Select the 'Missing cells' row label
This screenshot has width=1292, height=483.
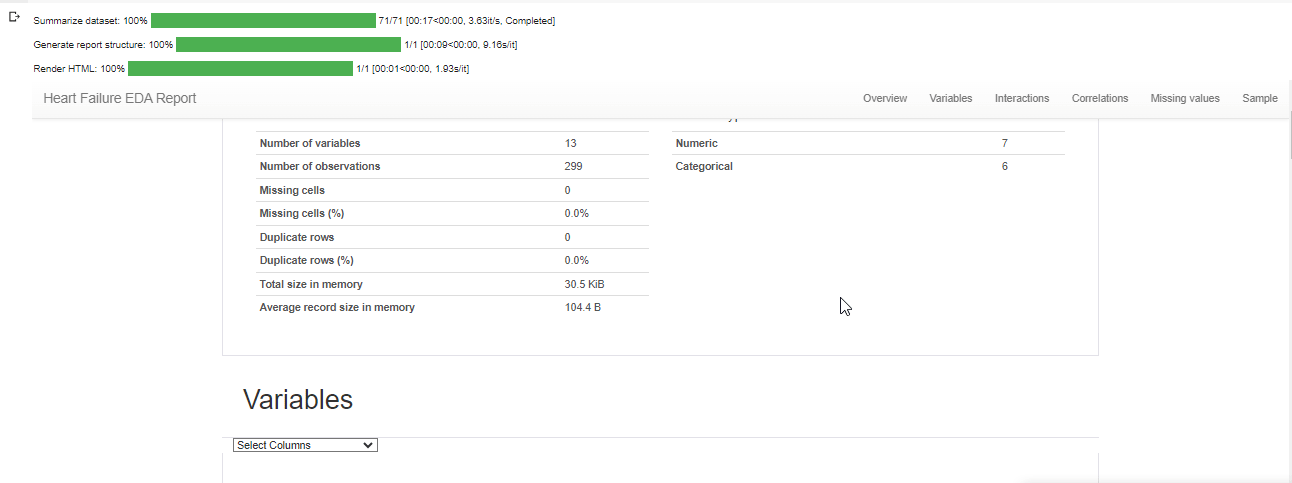[292, 190]
